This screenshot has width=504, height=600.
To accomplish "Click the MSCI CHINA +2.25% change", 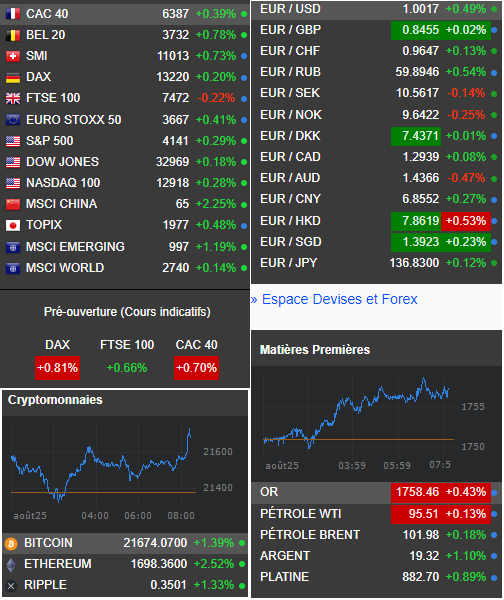I will [x=216, y=204].
